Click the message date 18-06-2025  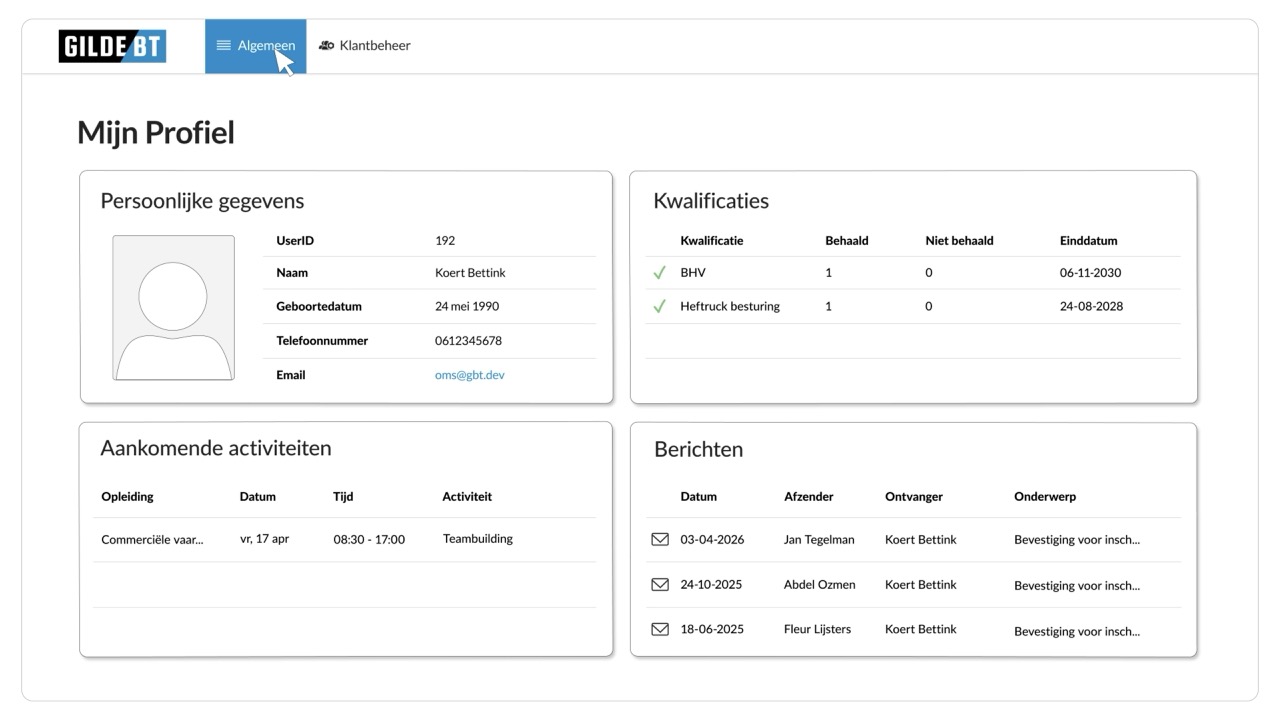(x=712, y=630)
